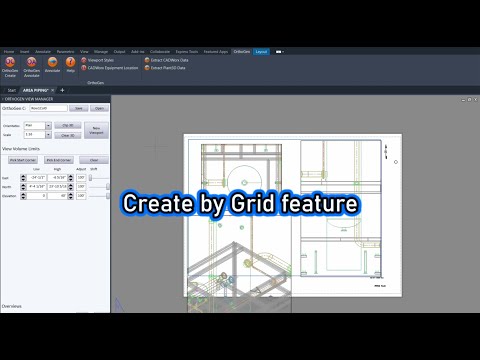Click the Save button in View Manager
This screenshot has width=480, height=360.
pos(79,108)
